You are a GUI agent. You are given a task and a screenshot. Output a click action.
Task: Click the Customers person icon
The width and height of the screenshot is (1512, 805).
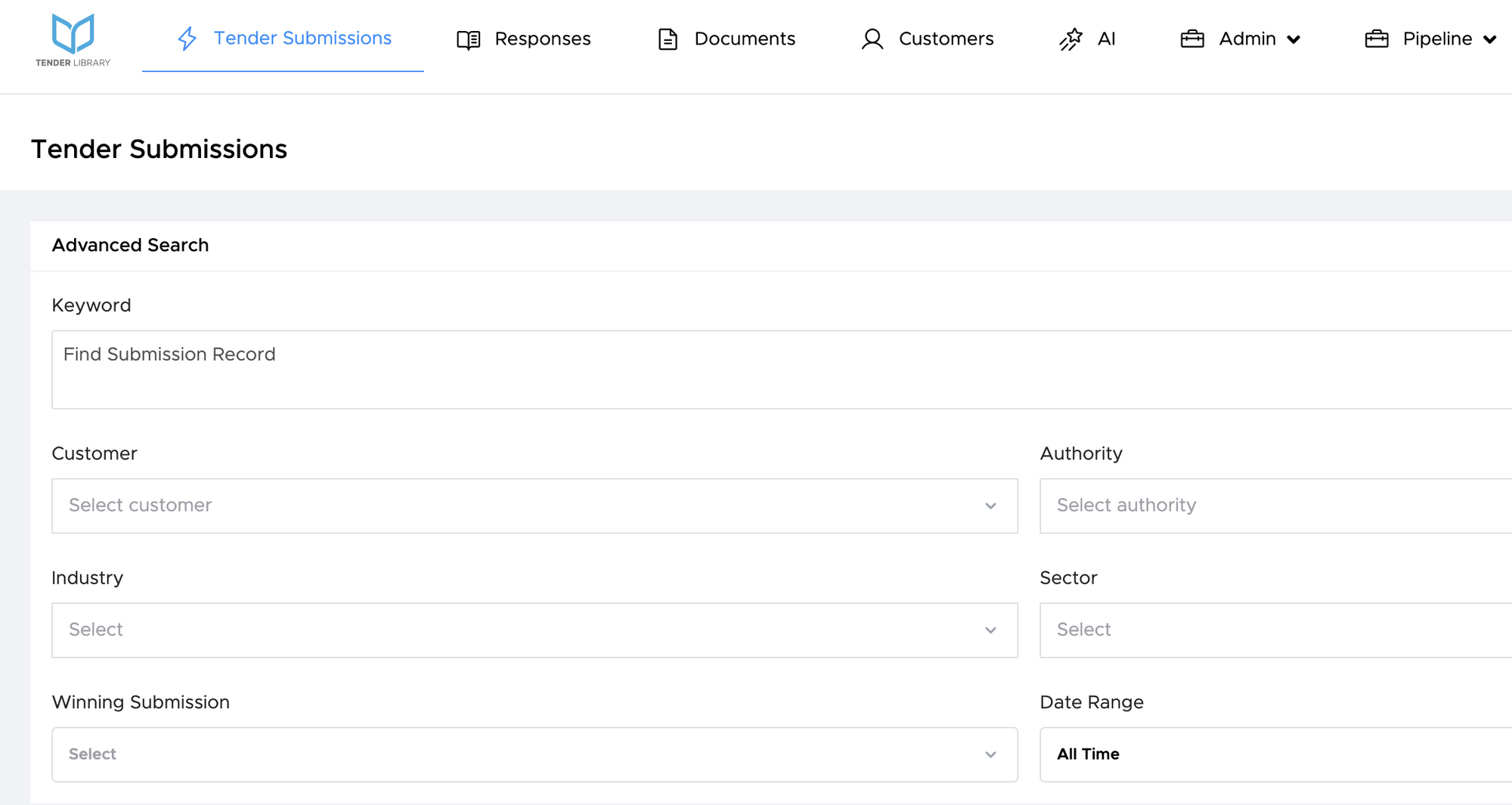[x=872, y=39]
